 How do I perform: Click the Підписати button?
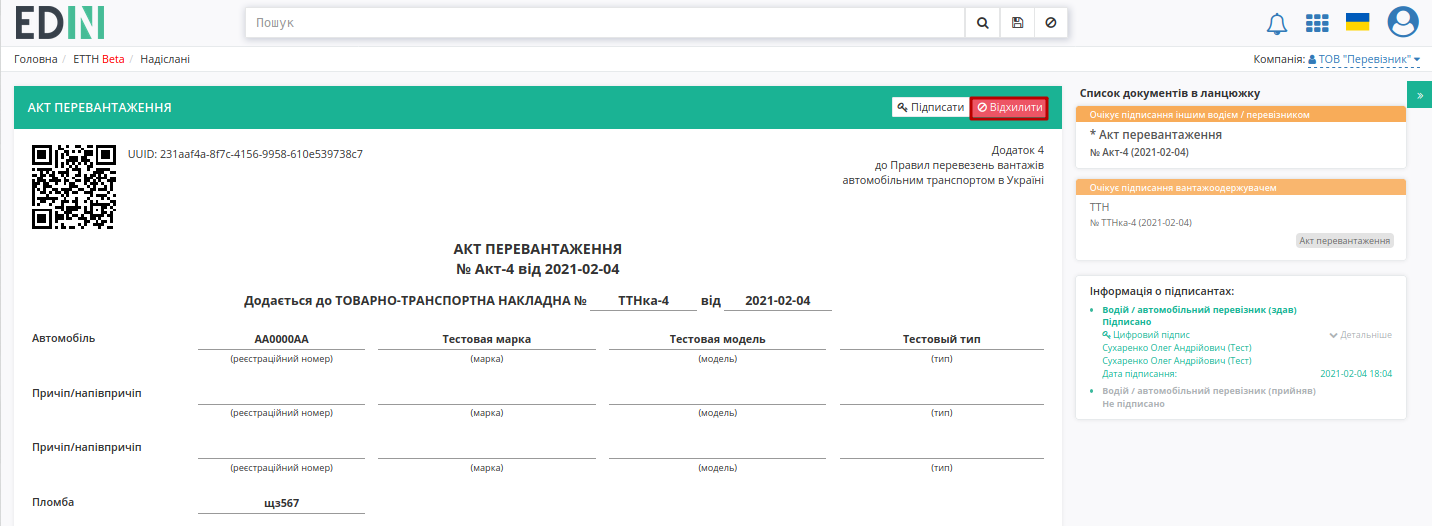tap(930, 107)
